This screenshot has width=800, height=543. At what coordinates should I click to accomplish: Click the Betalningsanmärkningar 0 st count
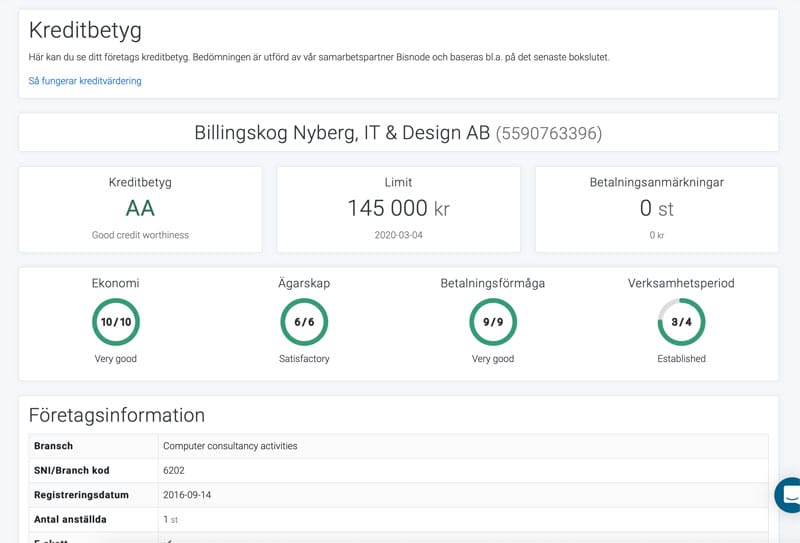[x=656, y=208]
